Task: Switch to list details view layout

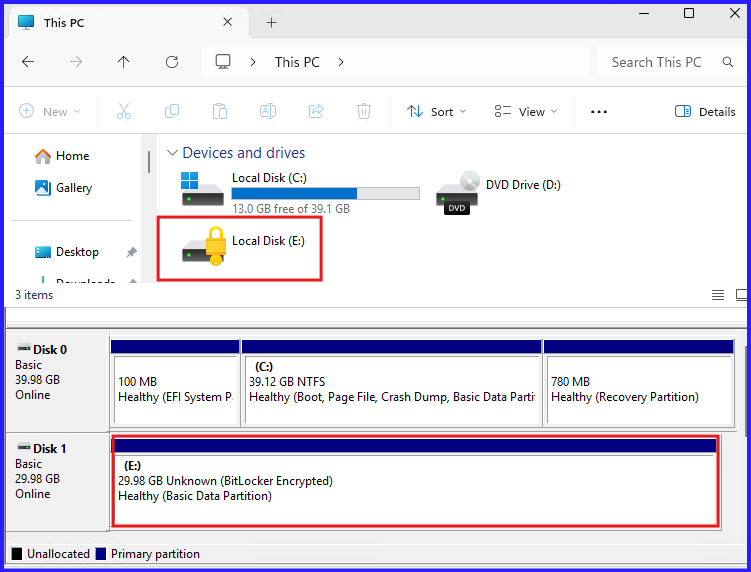Action: tap(717, 295)
